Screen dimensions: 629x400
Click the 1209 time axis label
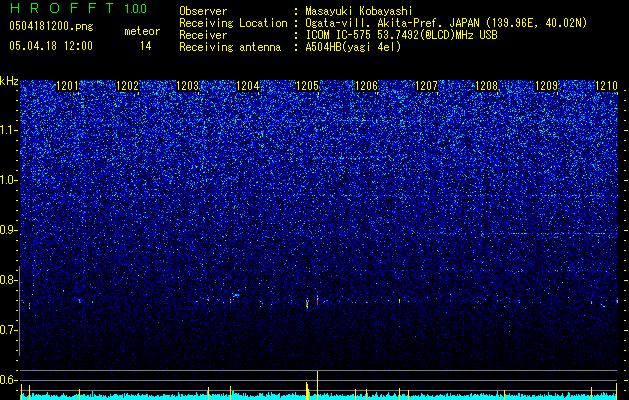tap(546, 86)
